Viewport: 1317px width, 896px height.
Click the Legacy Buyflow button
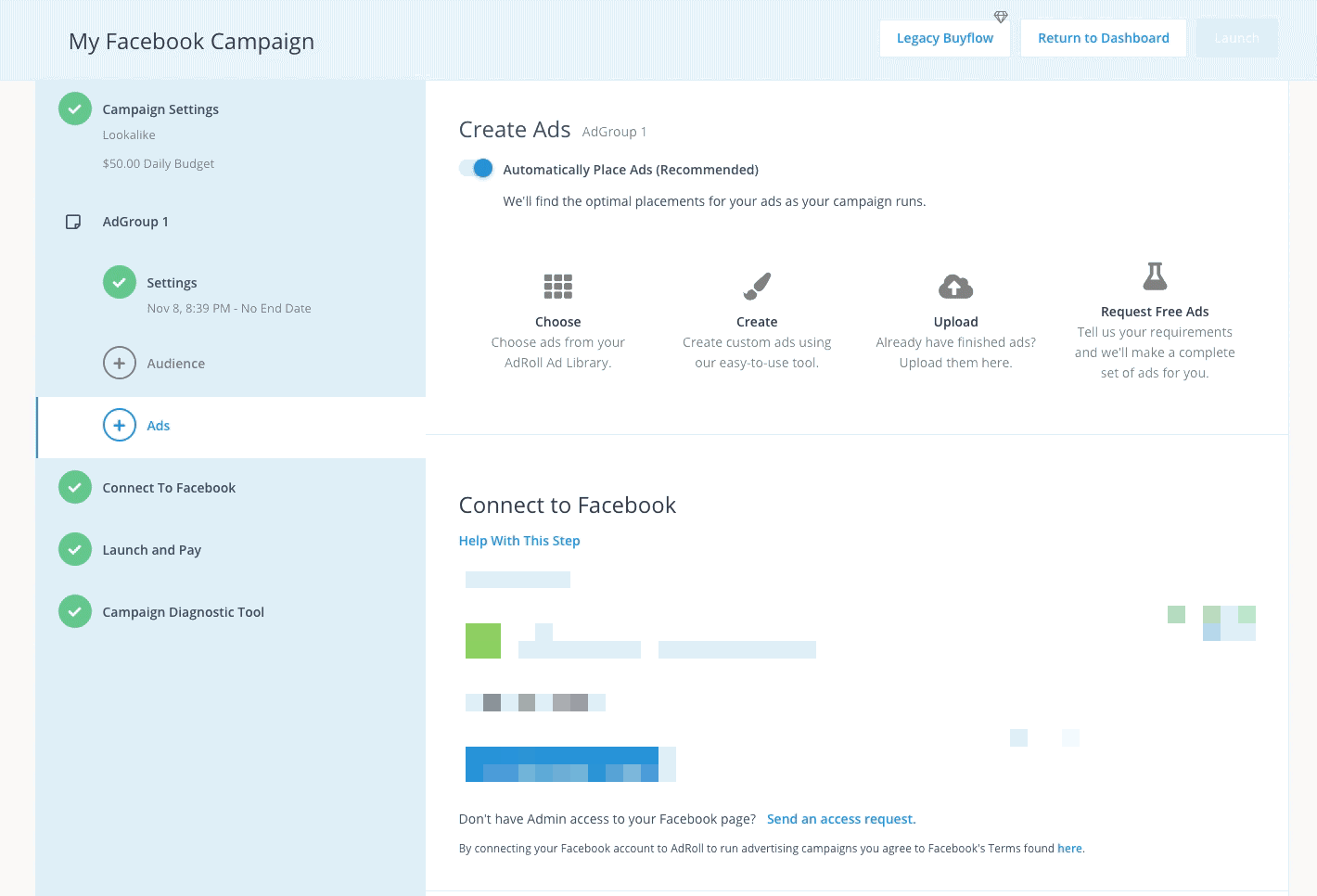[944, 38]
